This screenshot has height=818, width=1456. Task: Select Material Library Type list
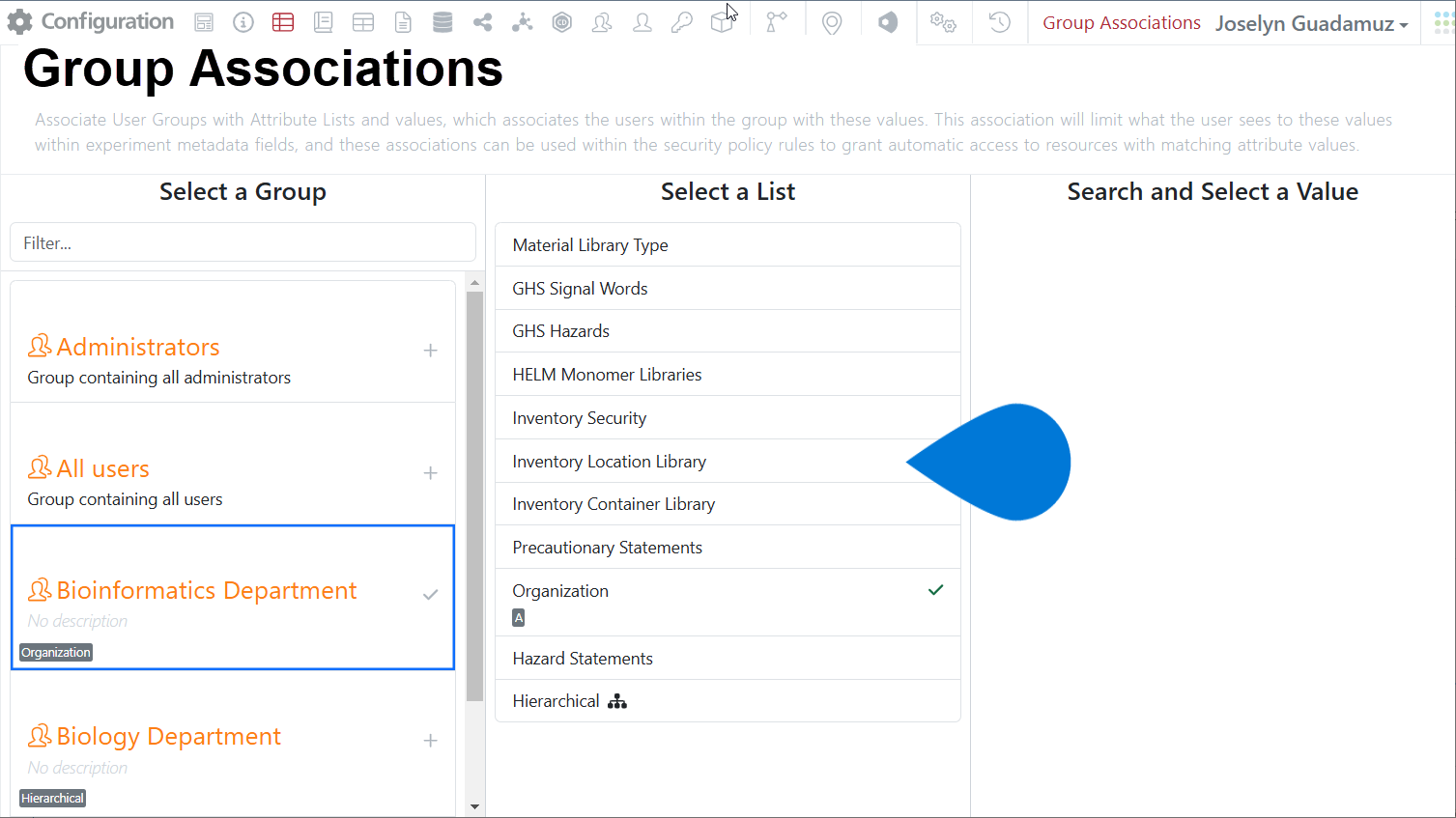point(728,245)
